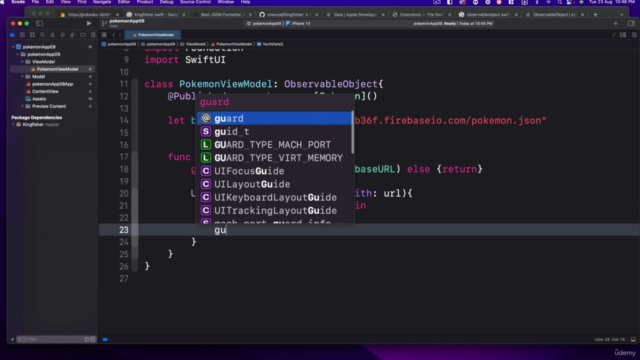Go back in editor history
Screen dimensions: 640x360
pyautogui.click(x=114, y=35)
